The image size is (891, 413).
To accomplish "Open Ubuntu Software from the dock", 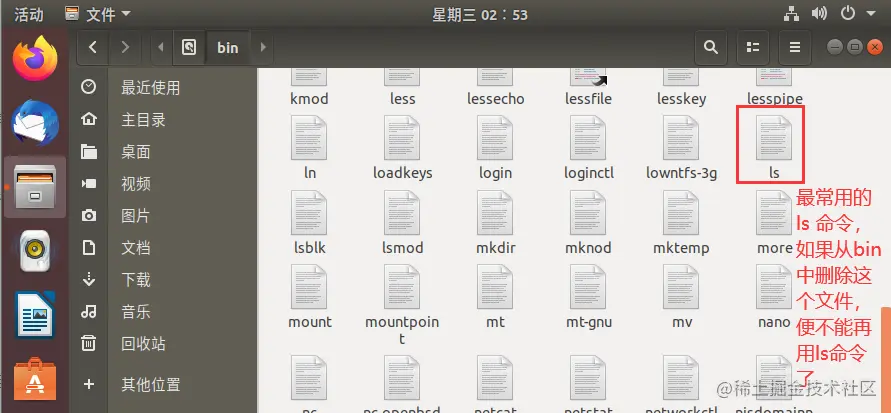I will pos(35,378).
